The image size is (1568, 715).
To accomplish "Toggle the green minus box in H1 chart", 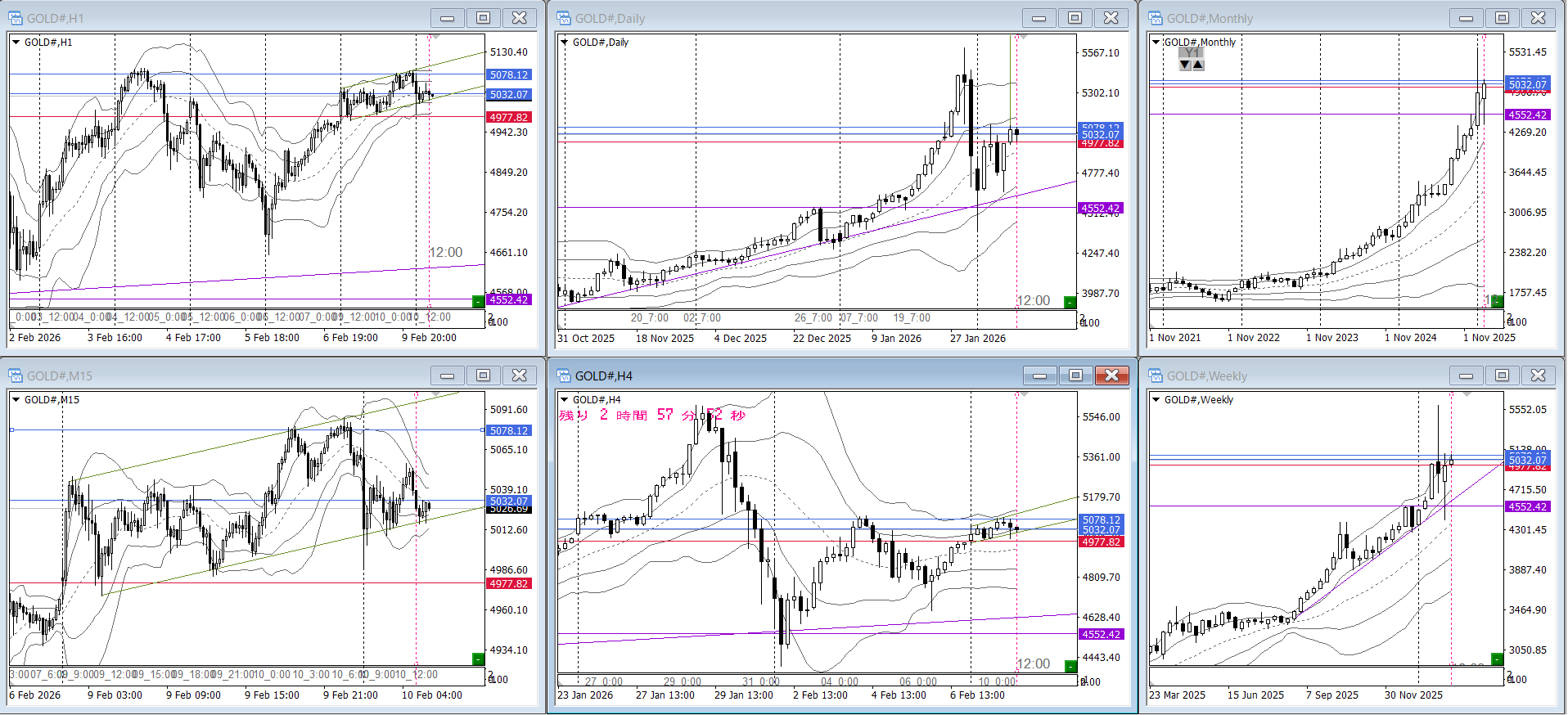I will click(478, 302).
